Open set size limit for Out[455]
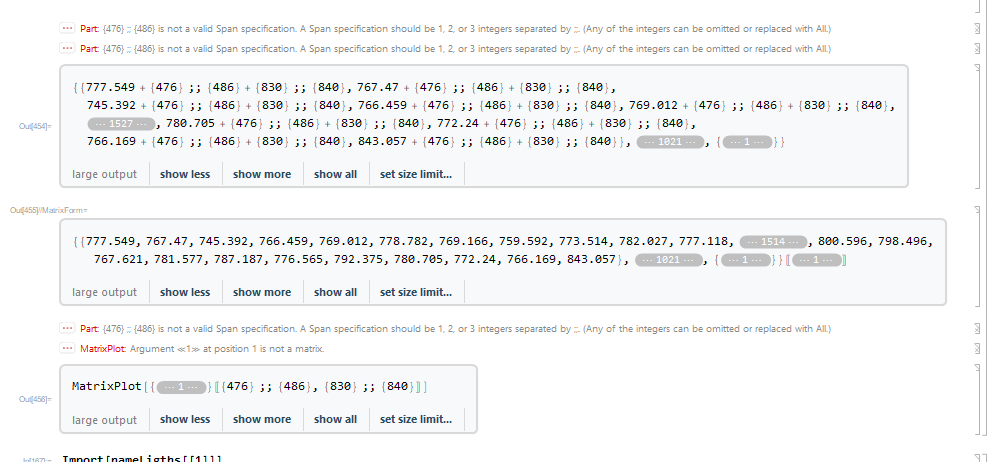This screenshot has height=462, width=992. point(416,292)
